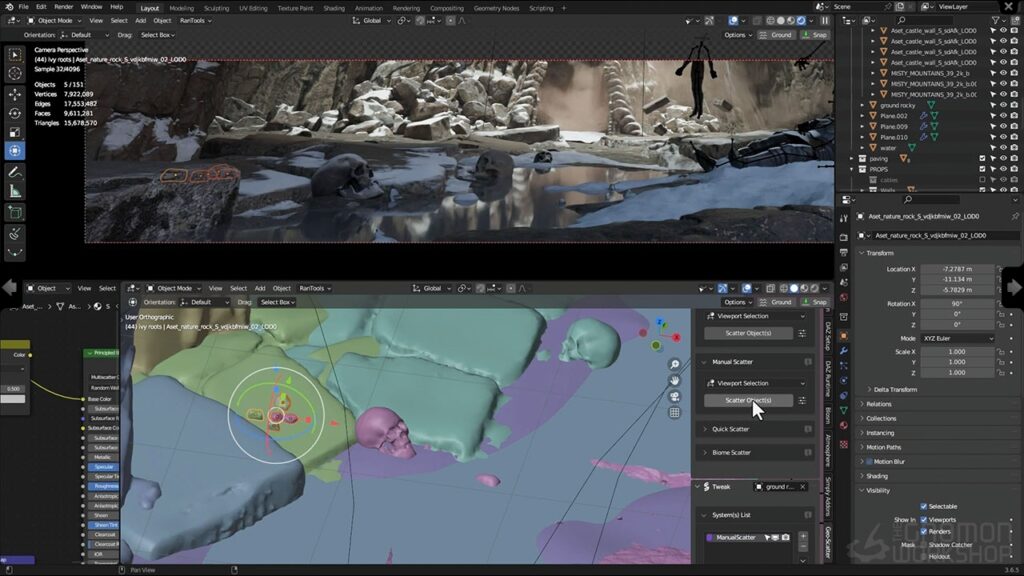Click the ManualScatter purple color swatch

click(710, 537)
